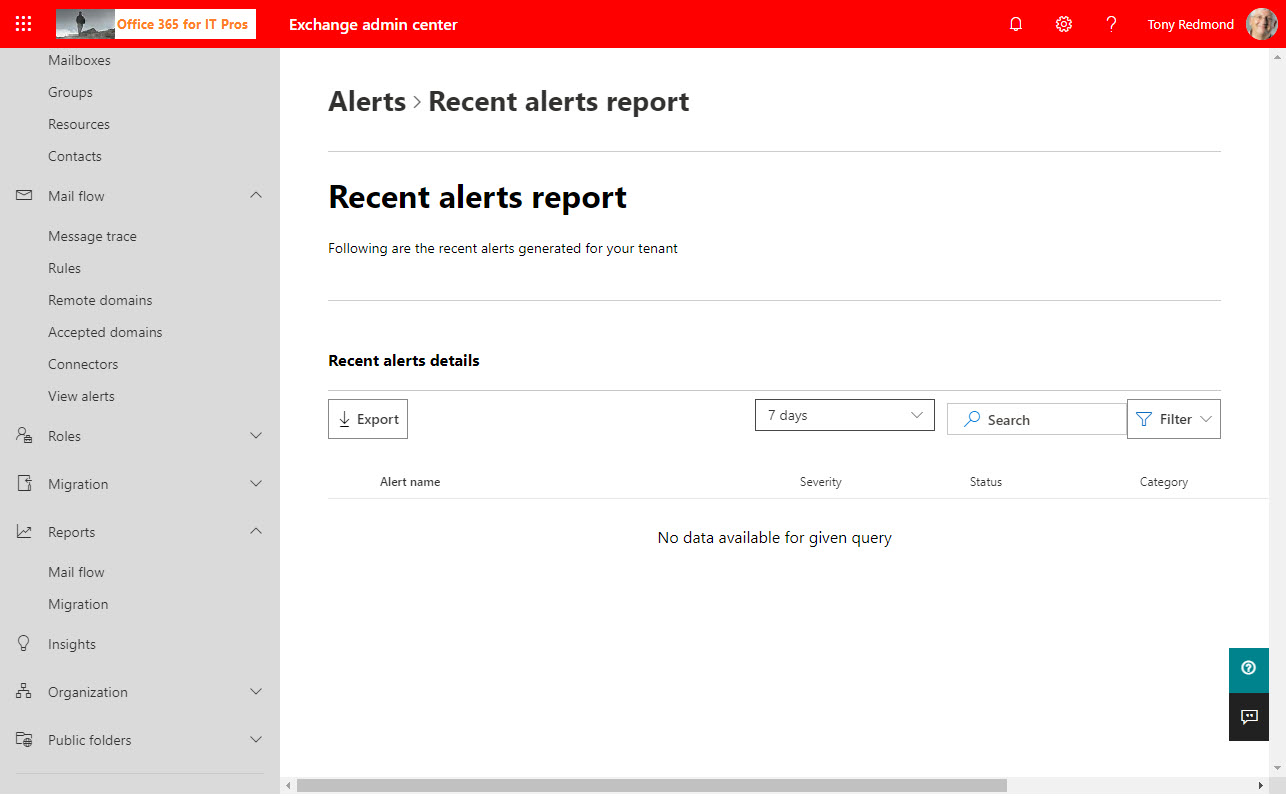1286x796 pixels.
Task: Sort by Severity column header
Action: point(820,482)
